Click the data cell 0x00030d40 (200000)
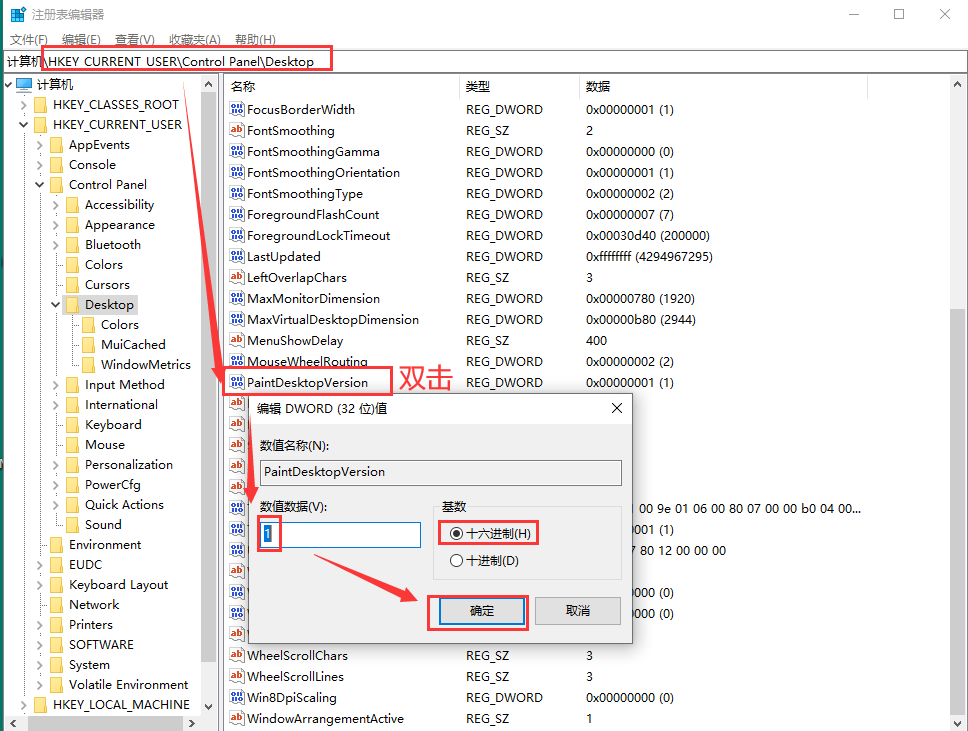The height and width of the screenshot is (731, 968). (648, 235)
